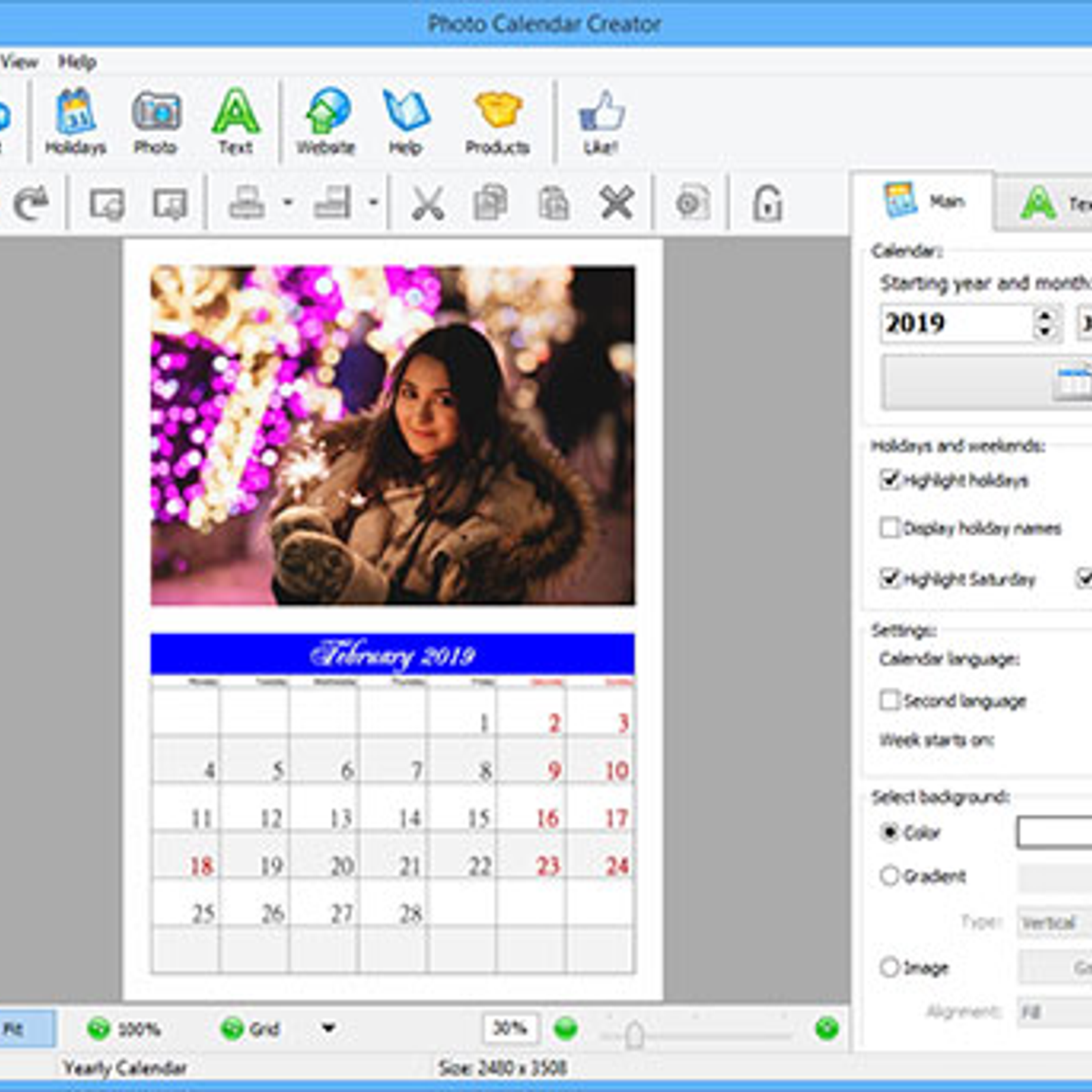1092x1092 pixels.
Task: Uncheck the Highlight holidays checkbox
Action: point(889,480)
